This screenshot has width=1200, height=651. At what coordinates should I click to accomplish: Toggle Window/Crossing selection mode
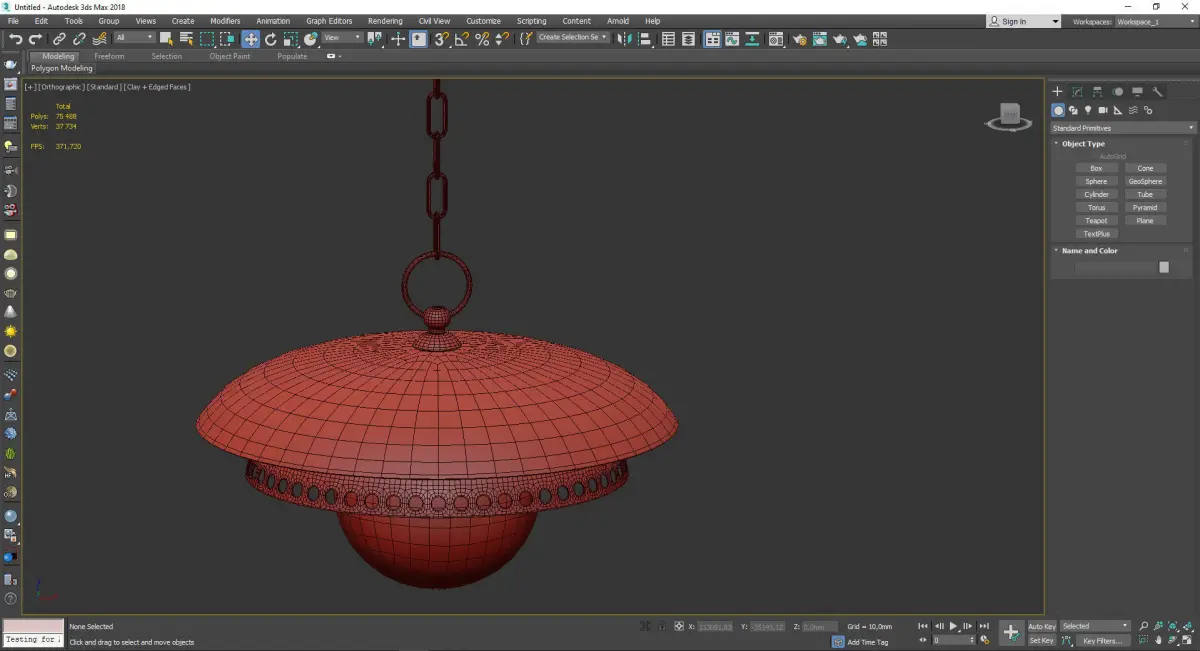point(228,39)
